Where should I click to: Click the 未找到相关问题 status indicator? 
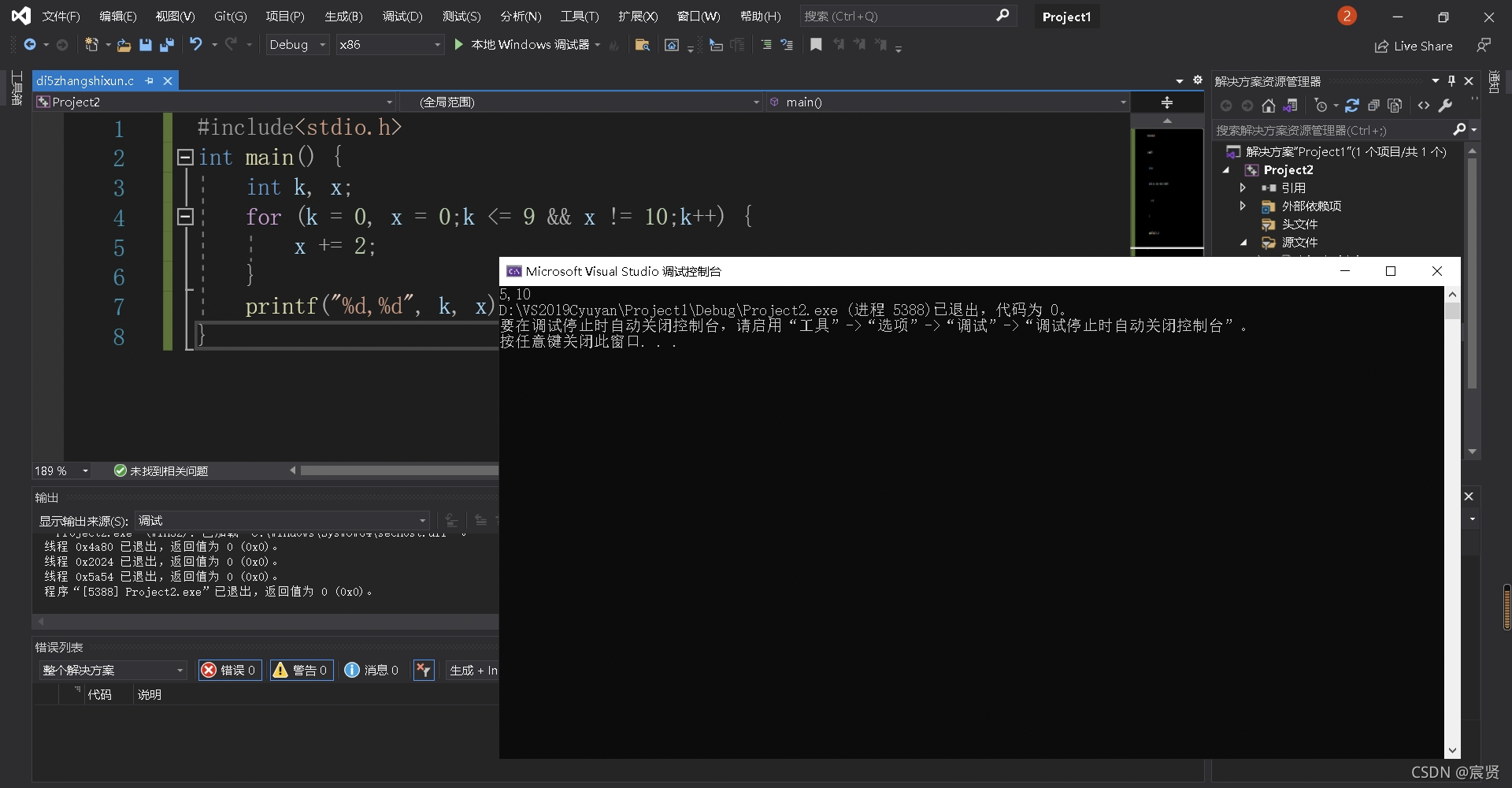click(x=161, y=470)
